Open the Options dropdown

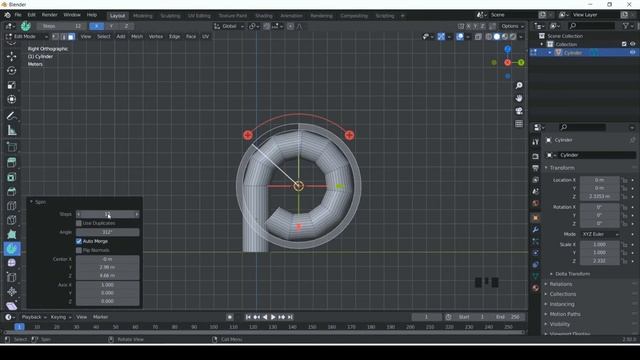click(513, 26)
